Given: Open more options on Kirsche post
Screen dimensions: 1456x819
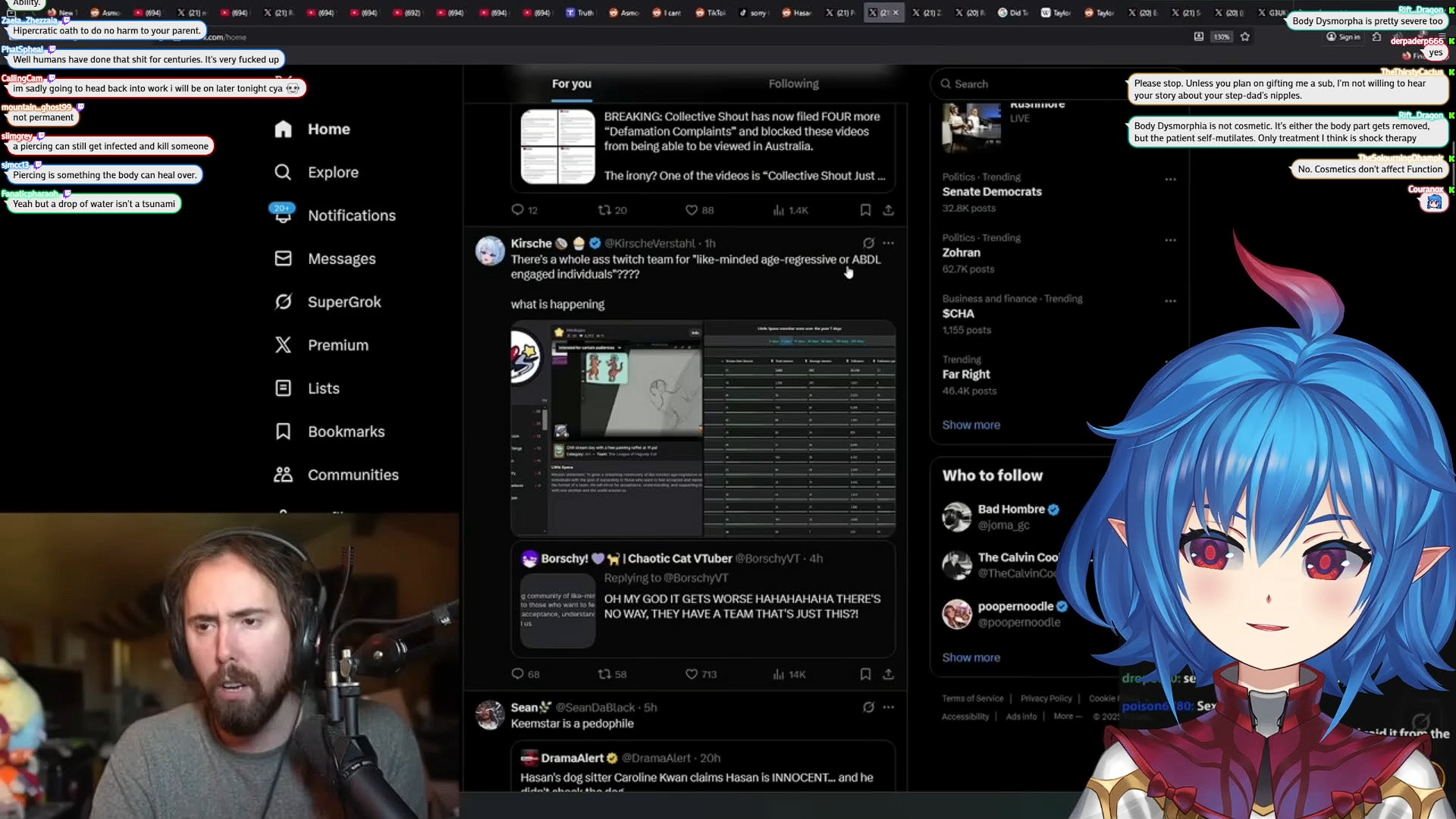Looking at the screenshot, I should pos(888,243).
